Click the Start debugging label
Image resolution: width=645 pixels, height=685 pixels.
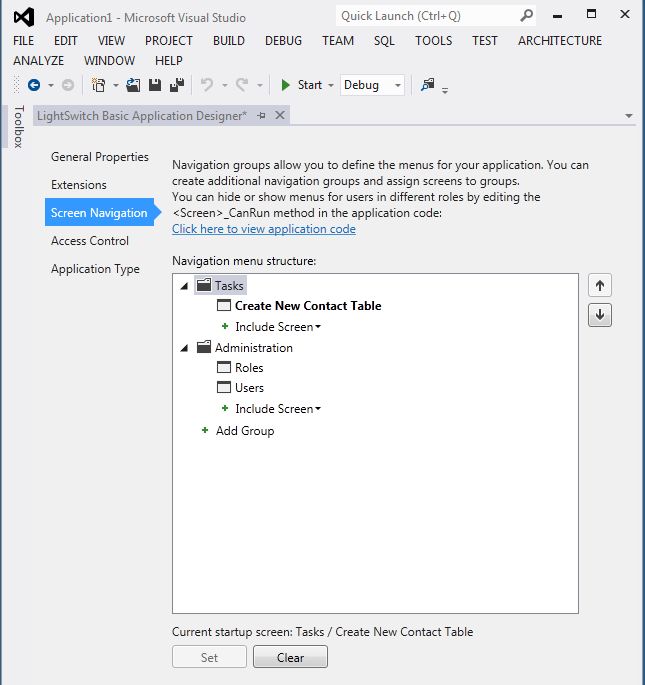pos(309,85)
